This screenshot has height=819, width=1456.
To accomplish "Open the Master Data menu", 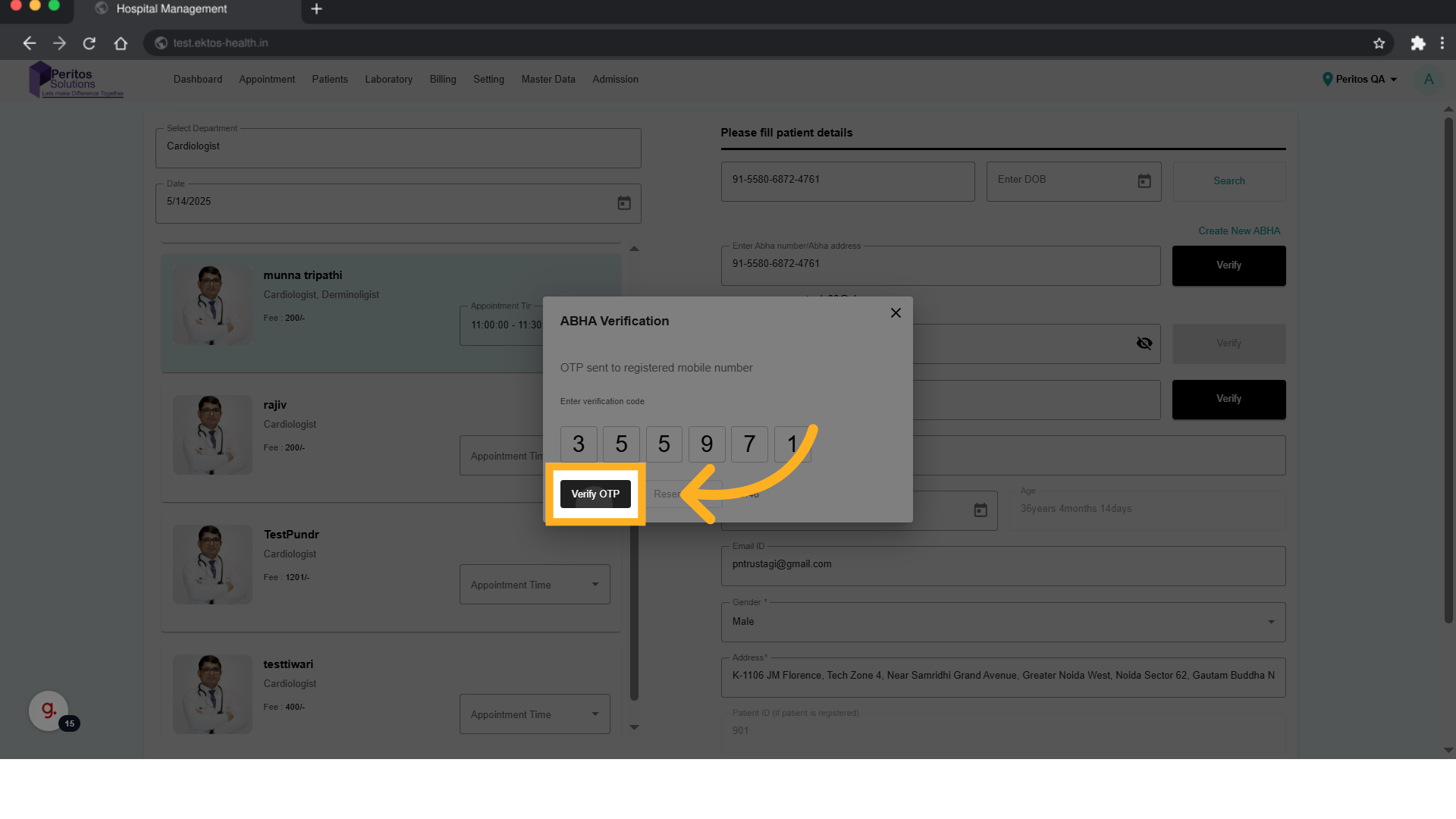I will pos(548,79).
